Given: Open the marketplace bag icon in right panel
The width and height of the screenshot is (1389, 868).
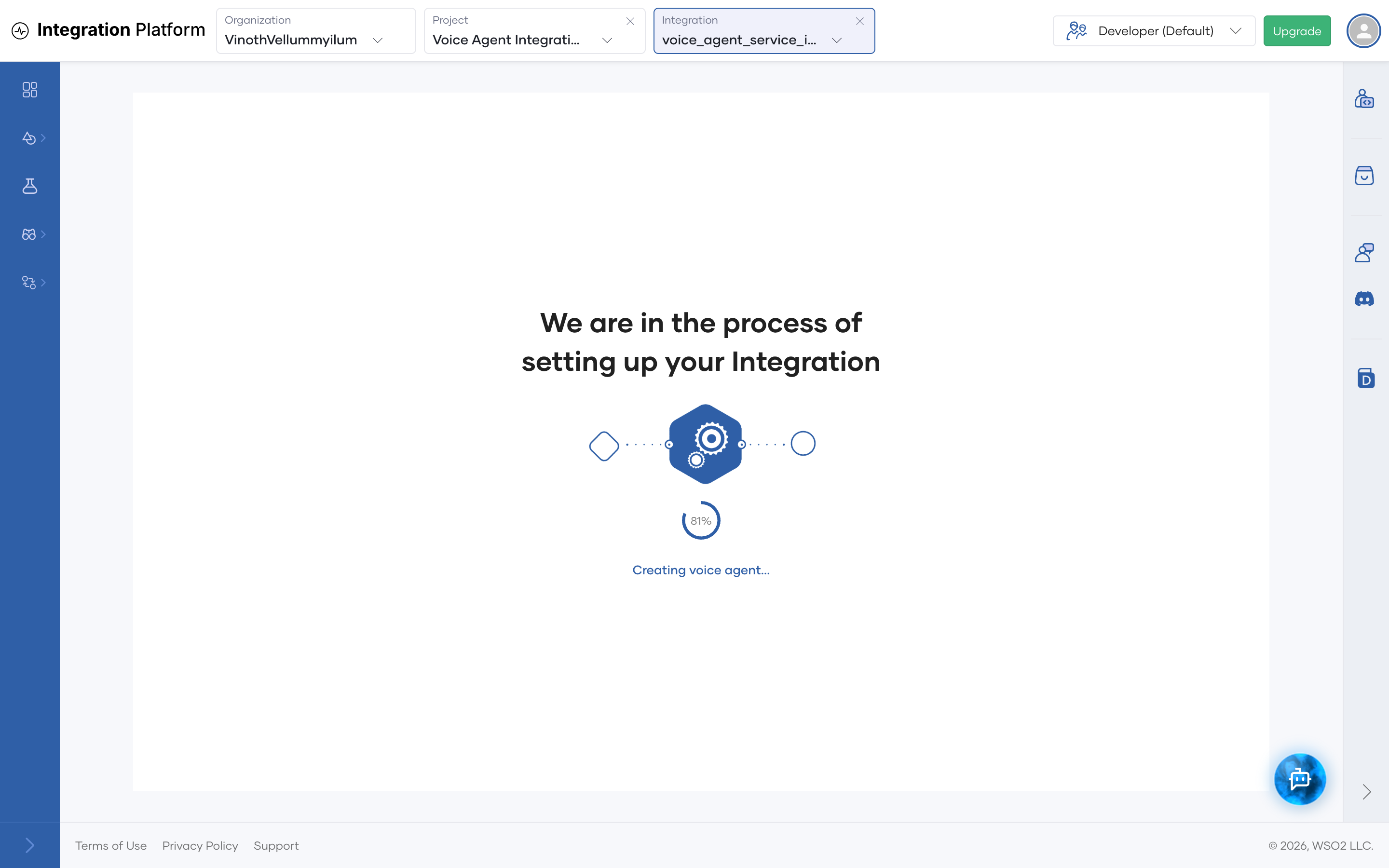Looking at the screenshot, I should 1364,175.
